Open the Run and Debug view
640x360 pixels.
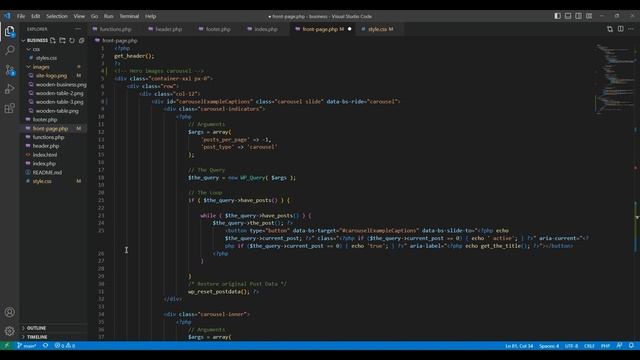coord(9,89)
